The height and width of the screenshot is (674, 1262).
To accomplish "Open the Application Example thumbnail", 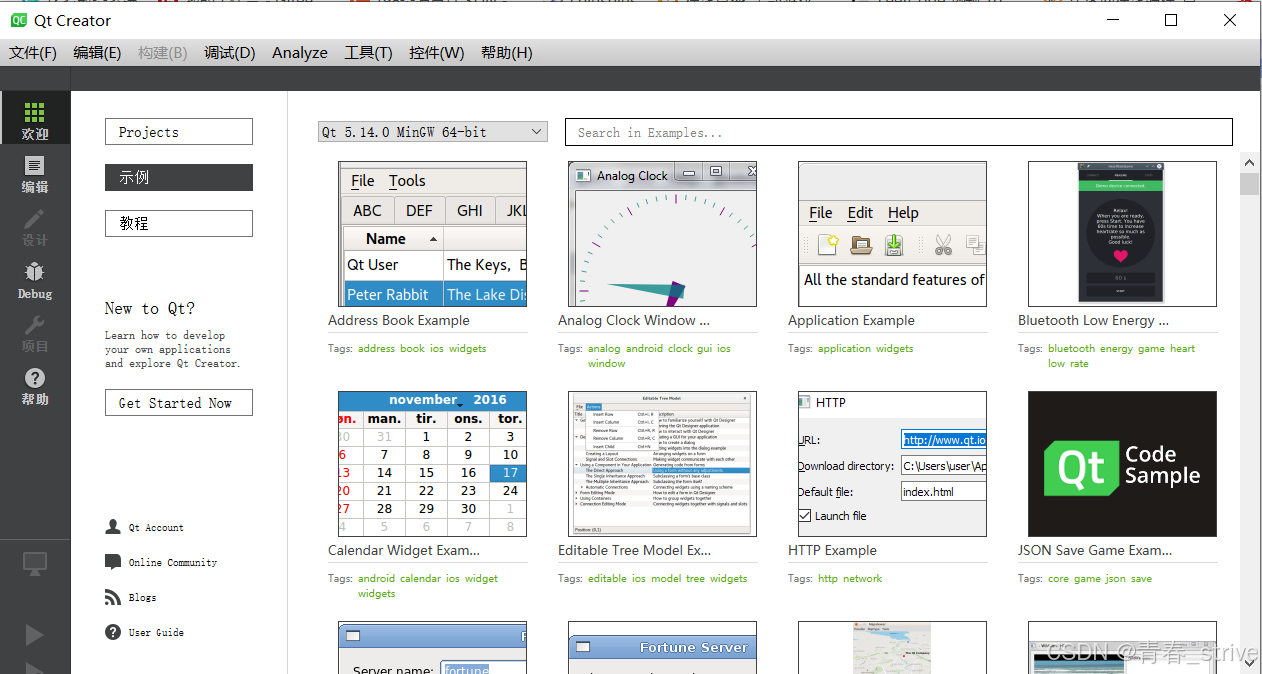I will point(892,234).
